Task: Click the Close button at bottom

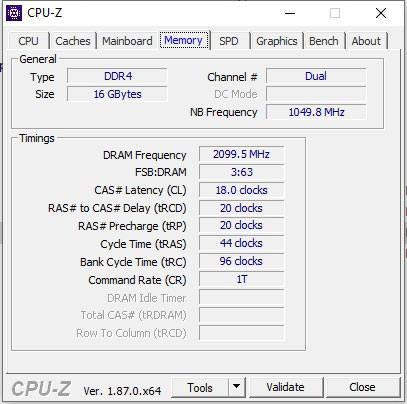Action: pyautogui.click(x=363, y=387)
